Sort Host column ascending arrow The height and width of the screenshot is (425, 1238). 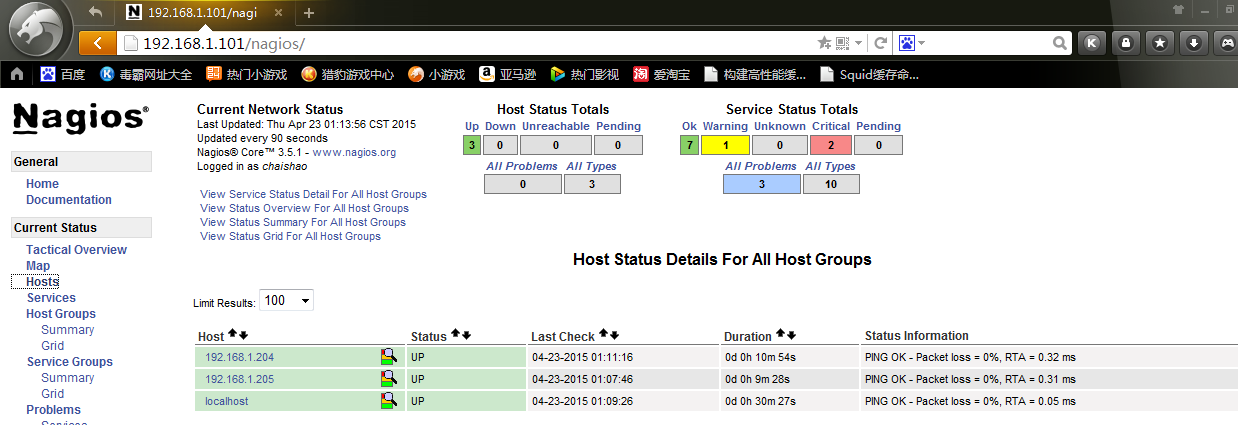(232, 335)
